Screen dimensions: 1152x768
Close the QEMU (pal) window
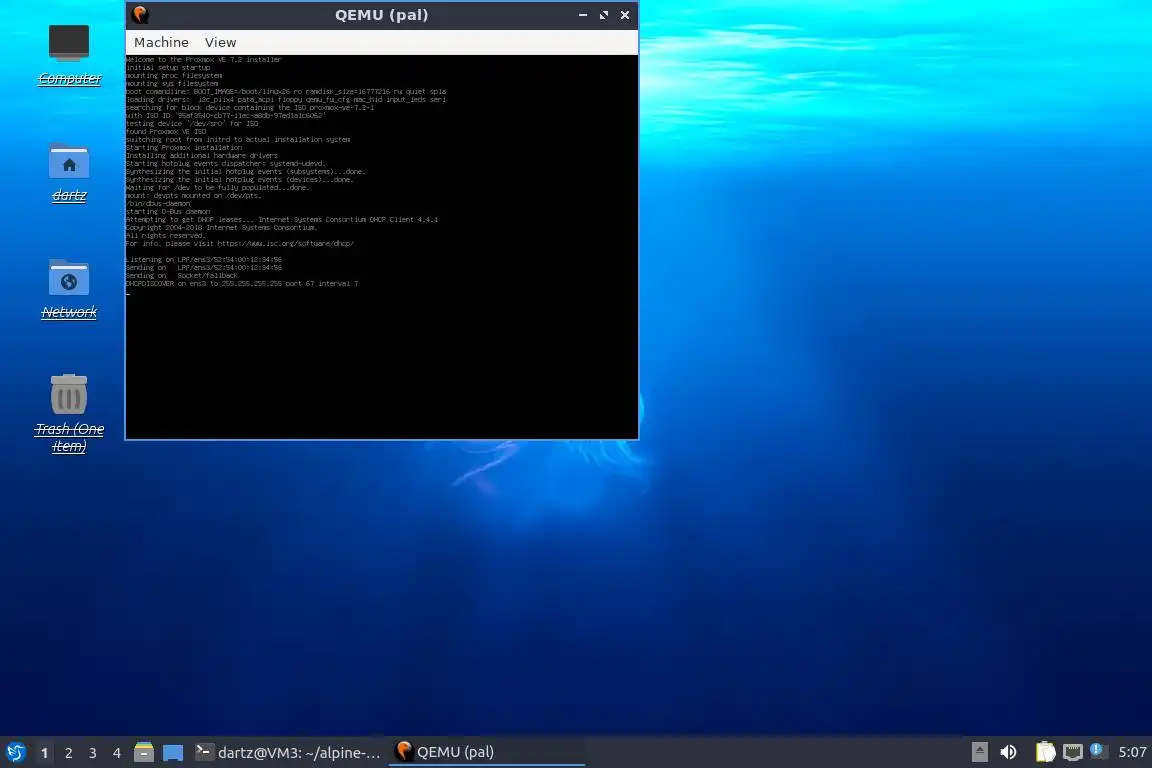point(624,15)
